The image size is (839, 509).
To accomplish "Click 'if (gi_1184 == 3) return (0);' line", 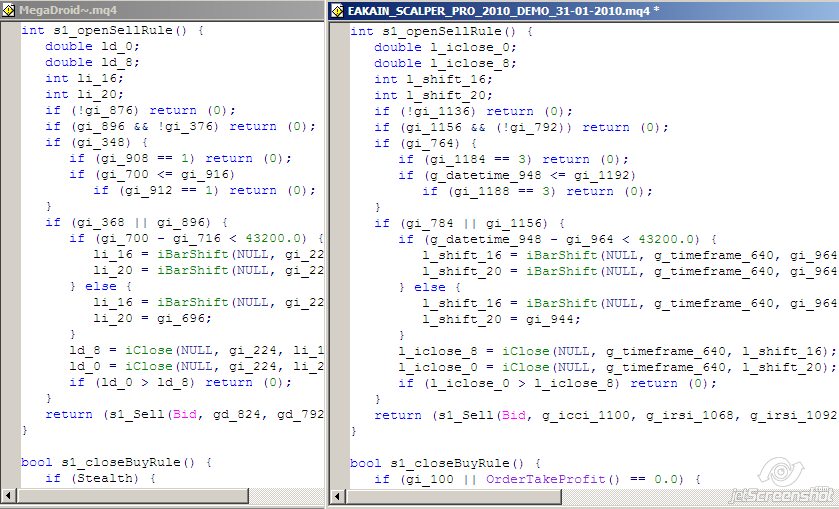I will tap(513, 160).
